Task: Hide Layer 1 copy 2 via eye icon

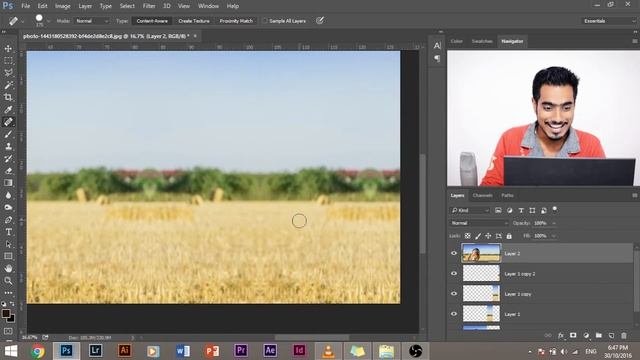Action: click(x=454, y=273)
